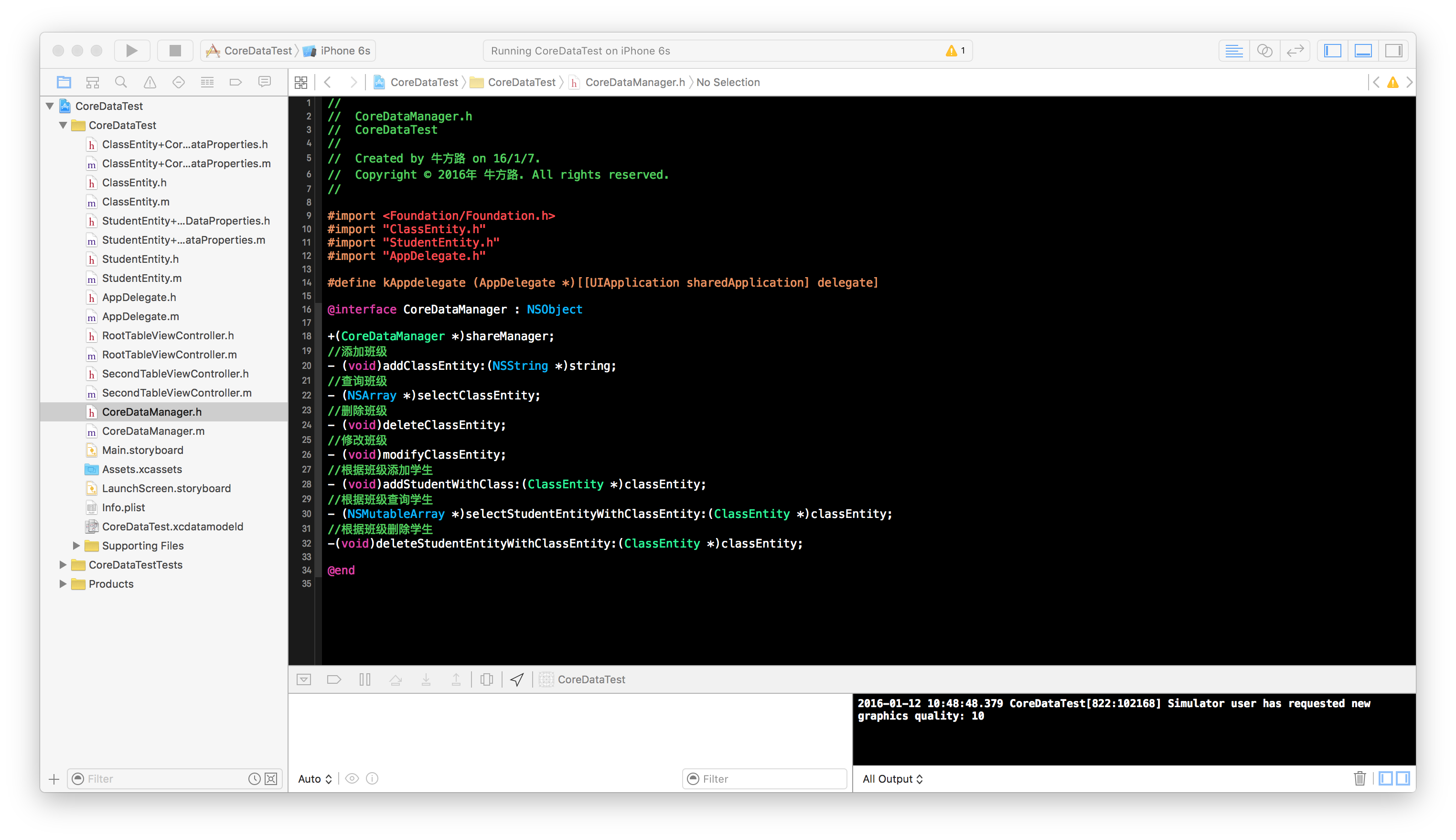Select RootTableViewController.h in navigator
The image size is (1456, 840).
[169, 335]
